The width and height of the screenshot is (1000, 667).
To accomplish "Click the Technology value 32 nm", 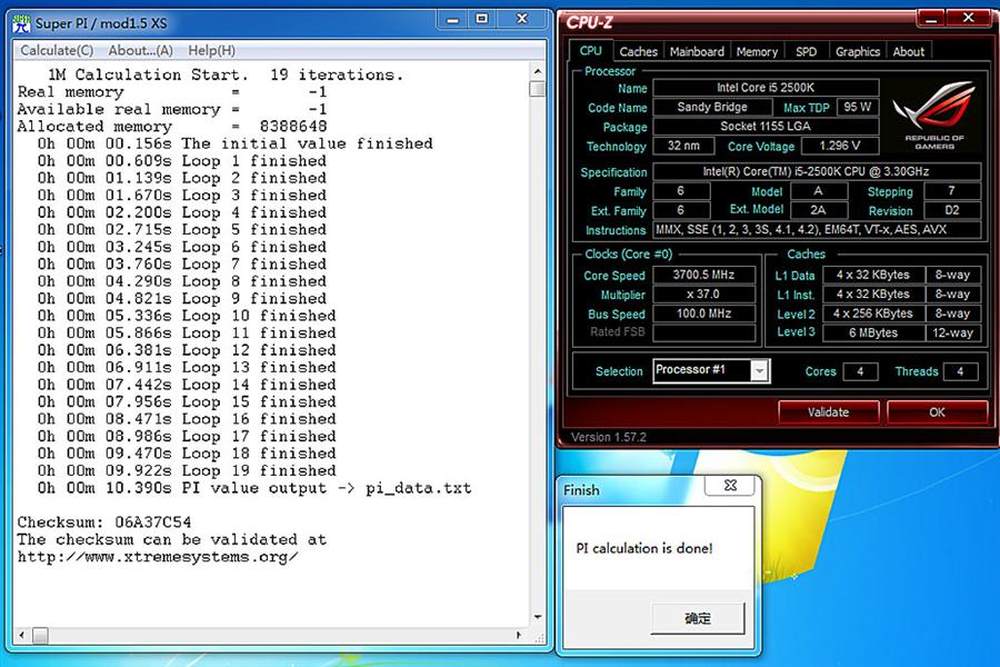I will click(684, 146).
